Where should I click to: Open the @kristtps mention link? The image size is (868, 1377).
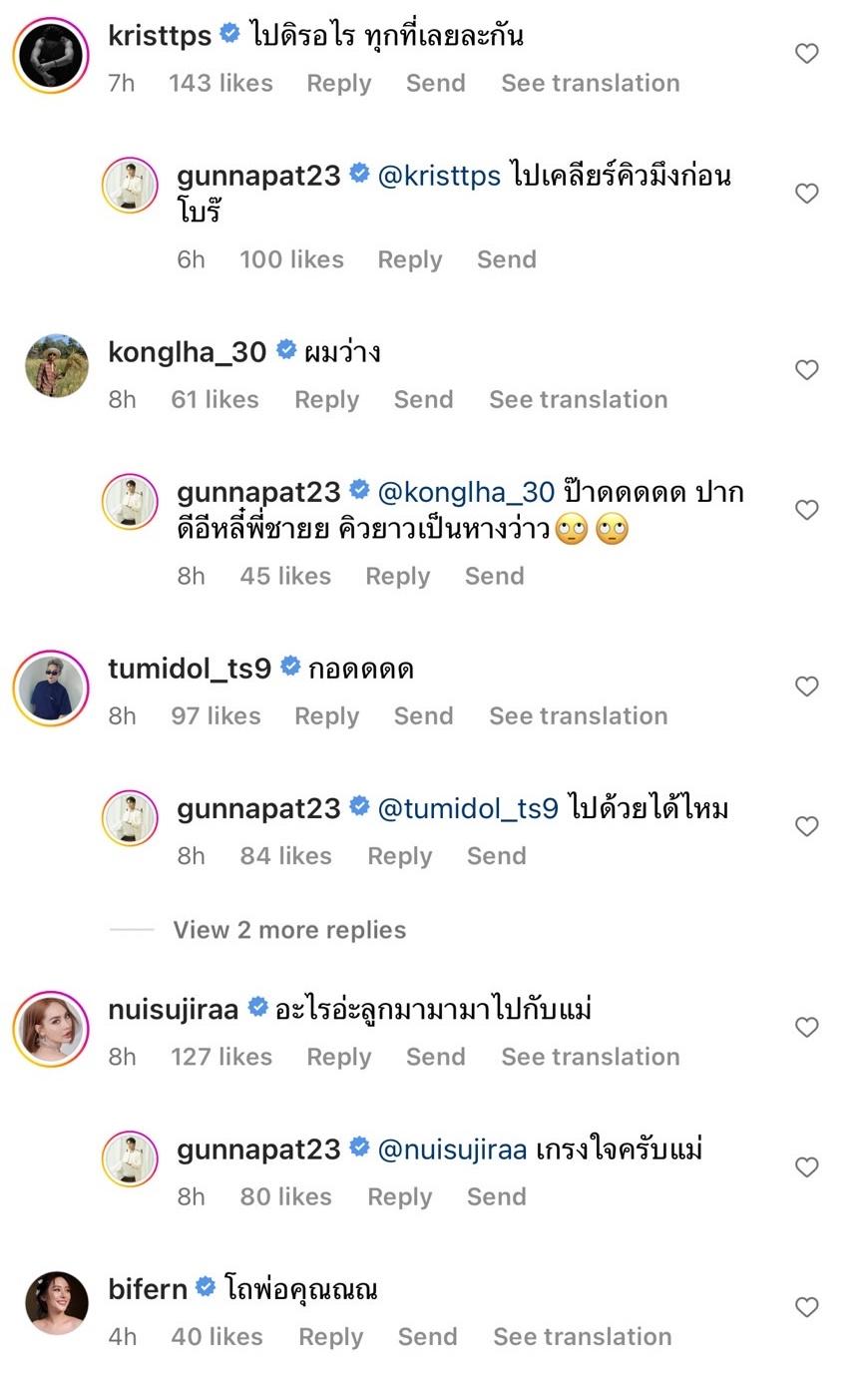tap(439, 176)
